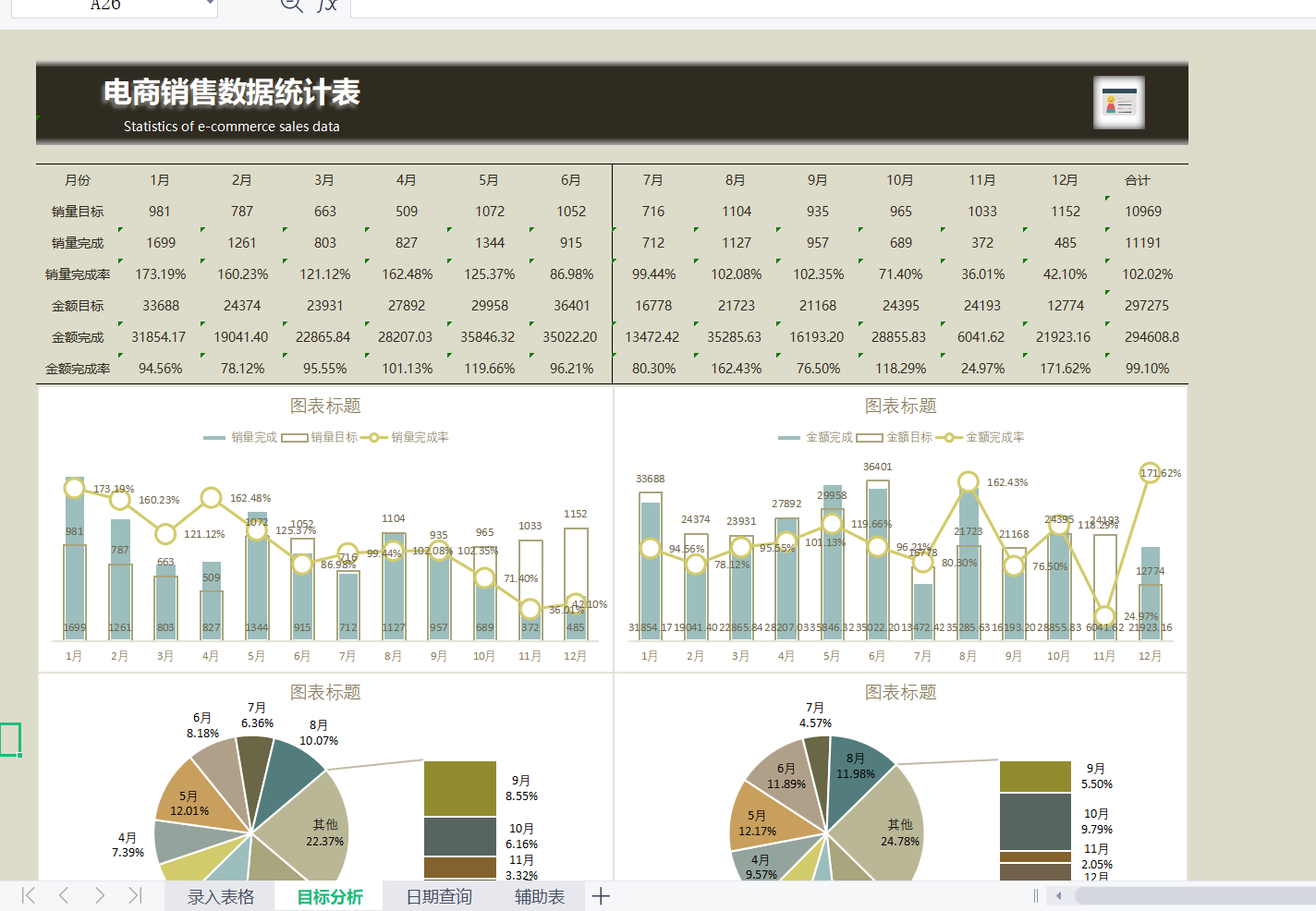This screenshot has width=1316, height=911.
Task: Click the document icon in the dark title banner
Action: click(1119, 103)
